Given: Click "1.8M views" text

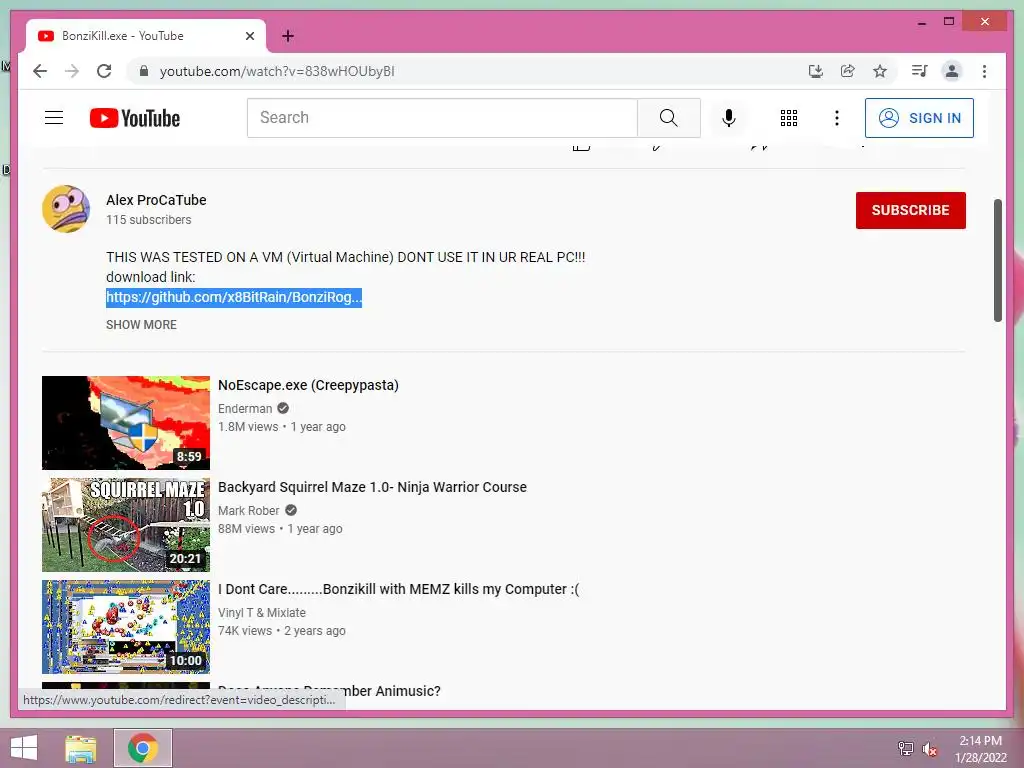Looking at the screenshot, I should point(248,426).
